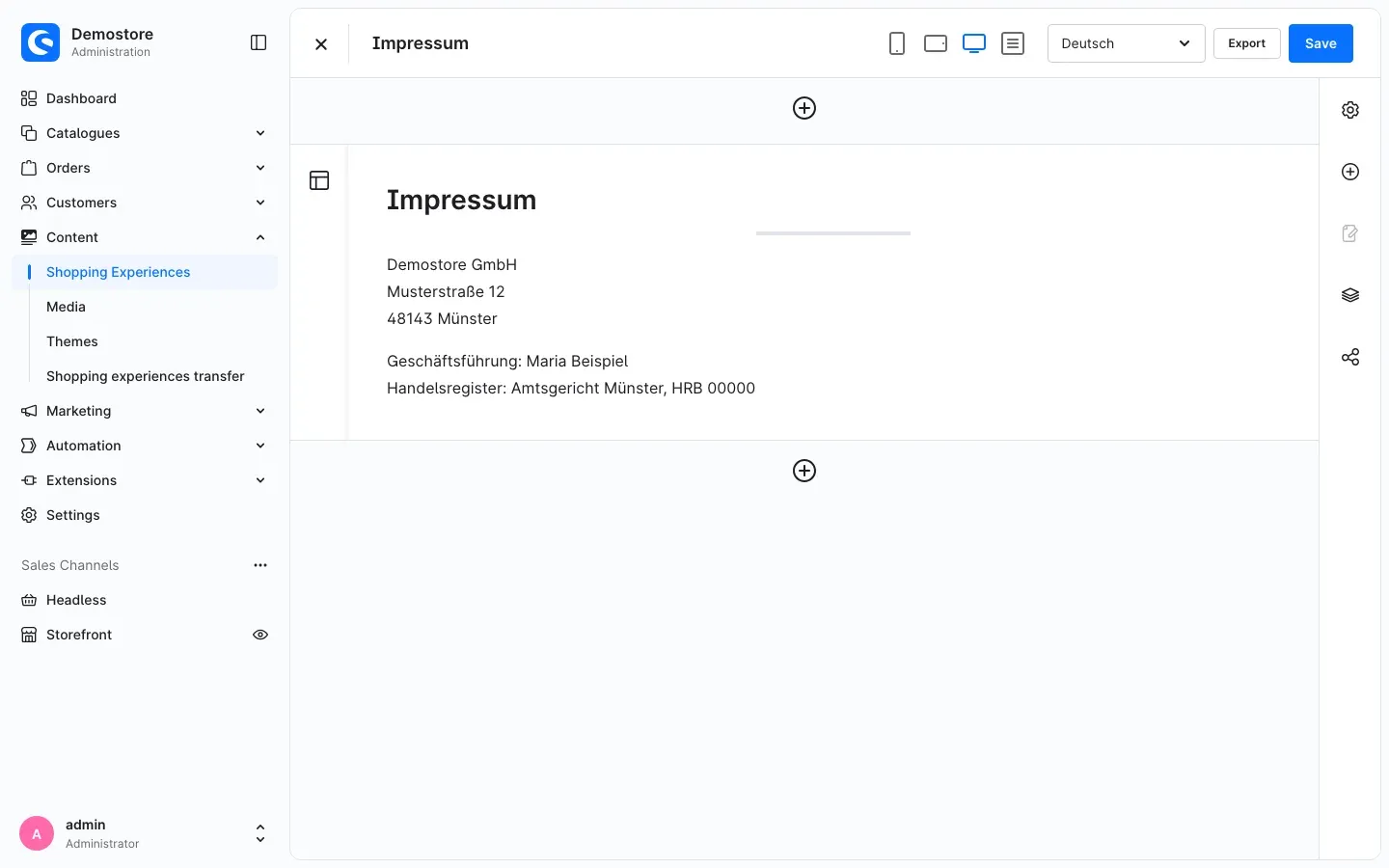Open the block edit icon in right sidebar
This screenshot has width=1389, height=868.
click(1350, 233)
